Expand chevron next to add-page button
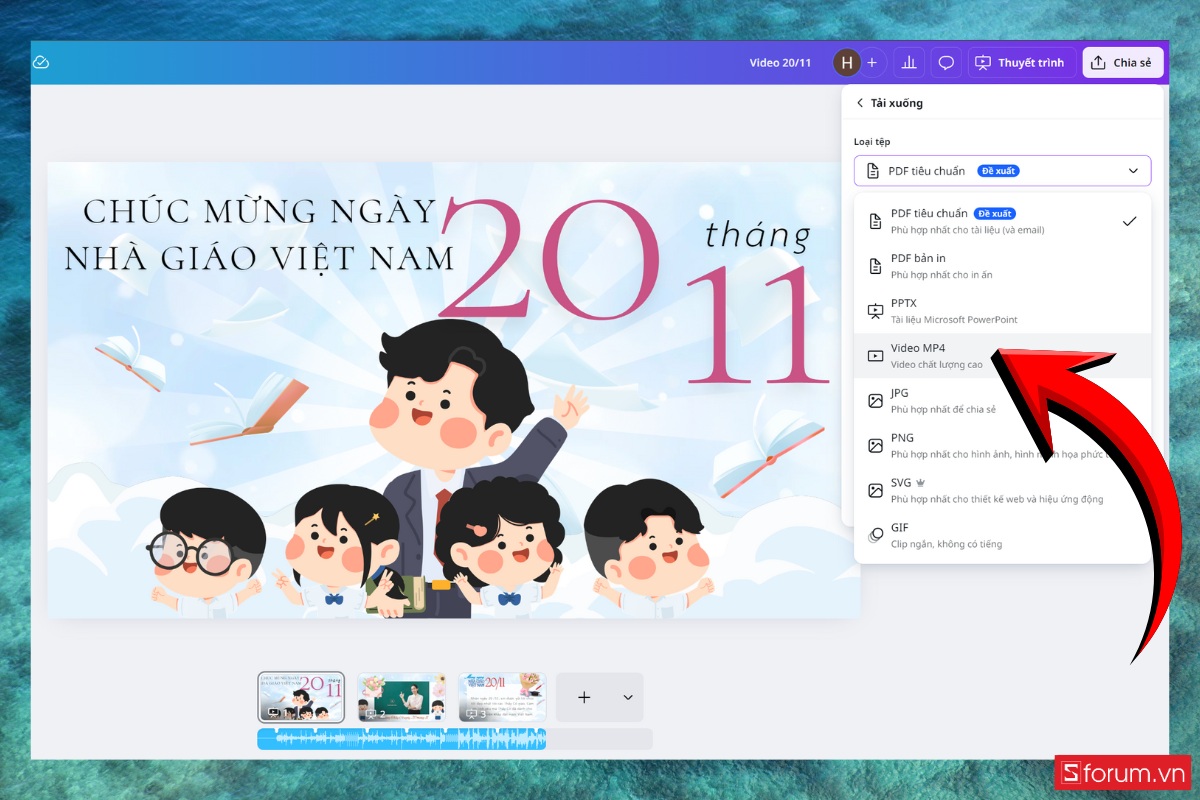 [628, 697]
